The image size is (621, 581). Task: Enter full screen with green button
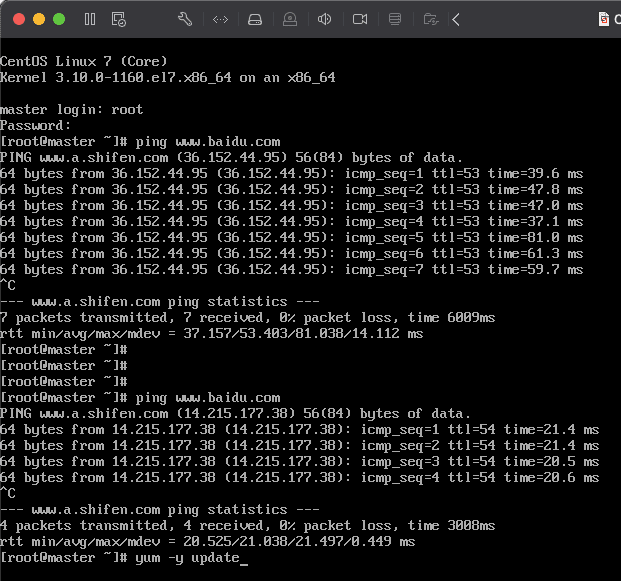59,19
